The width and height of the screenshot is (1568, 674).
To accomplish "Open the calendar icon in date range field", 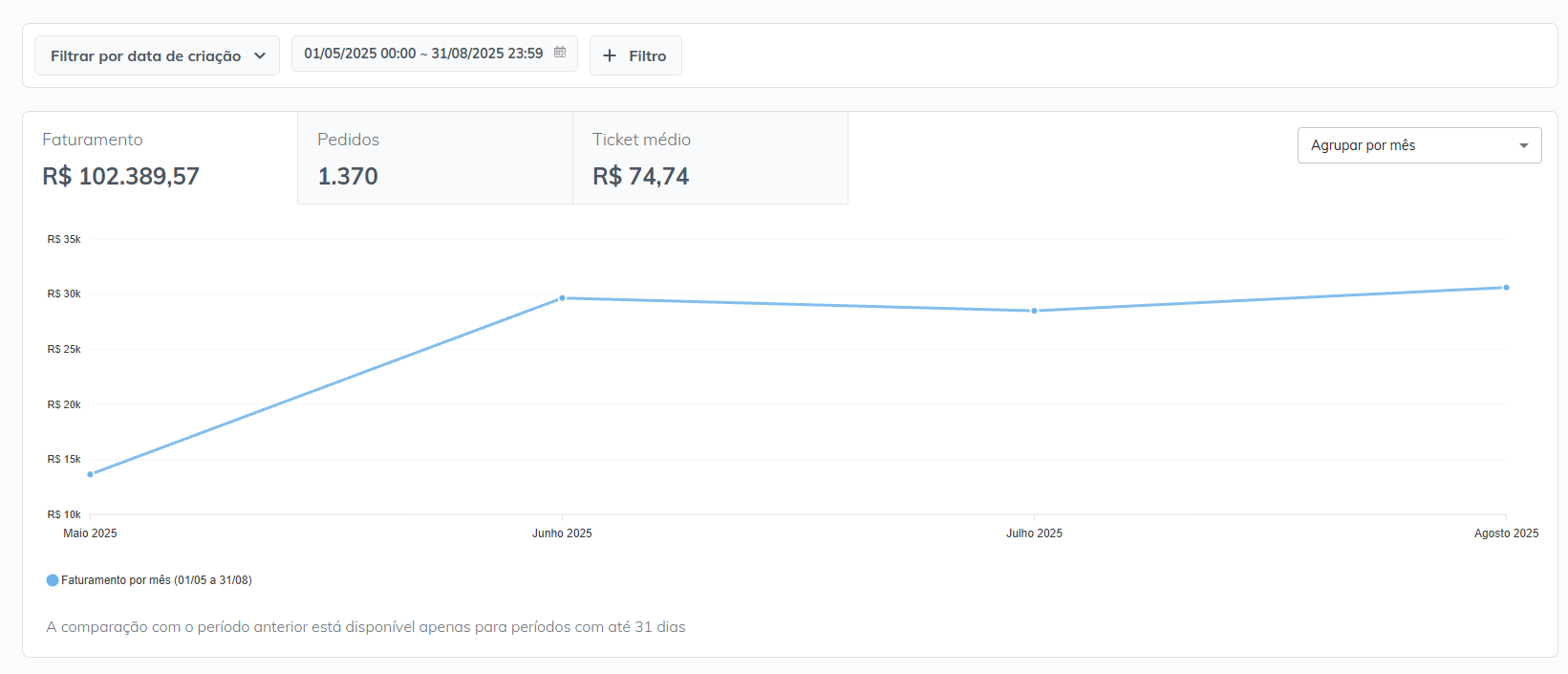I will click(560, 53).
